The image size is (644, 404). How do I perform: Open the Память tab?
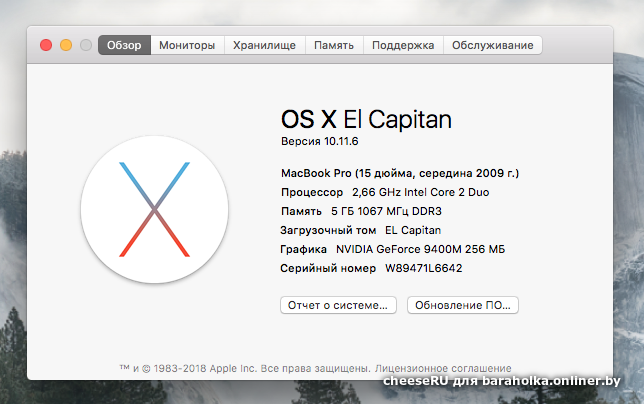334,45
